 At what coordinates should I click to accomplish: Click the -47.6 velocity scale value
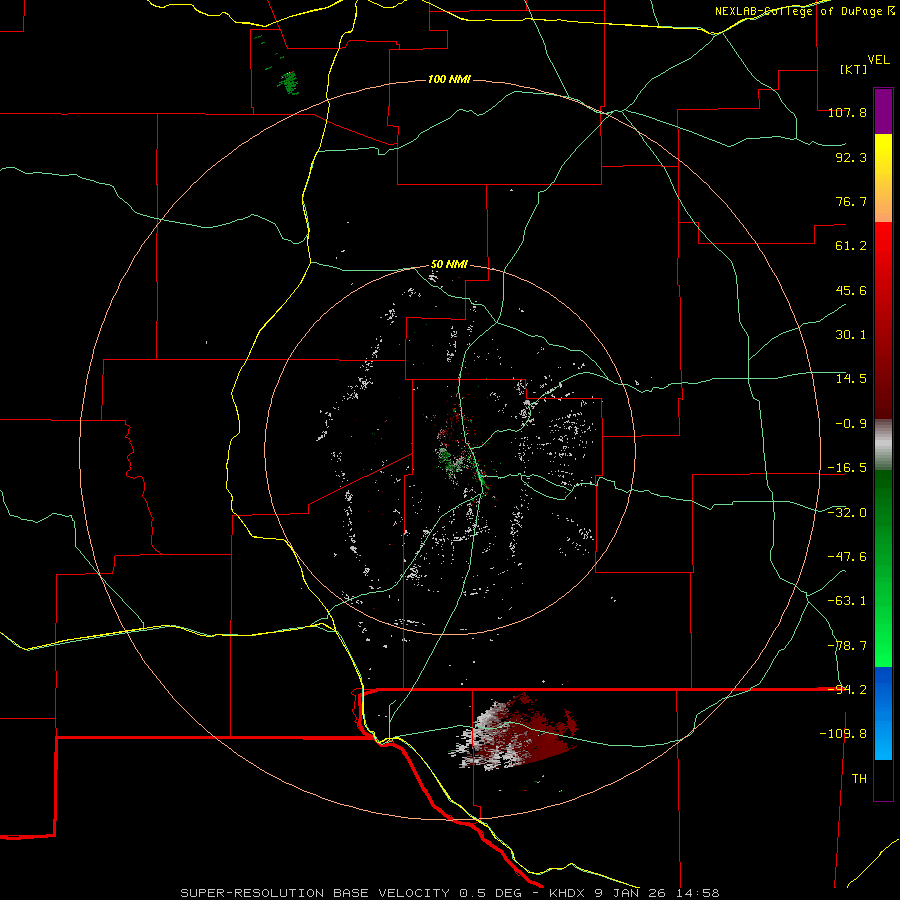847,557
